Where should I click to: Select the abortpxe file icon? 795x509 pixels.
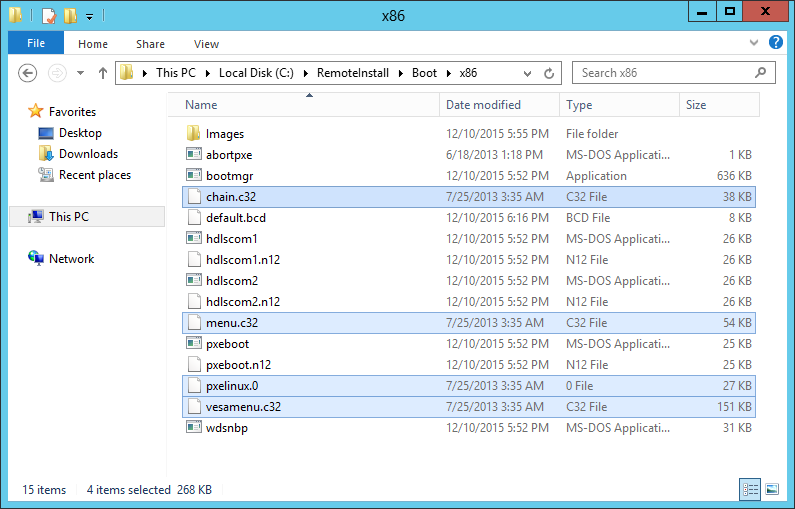pyautogui.click(x=194, y=154)
